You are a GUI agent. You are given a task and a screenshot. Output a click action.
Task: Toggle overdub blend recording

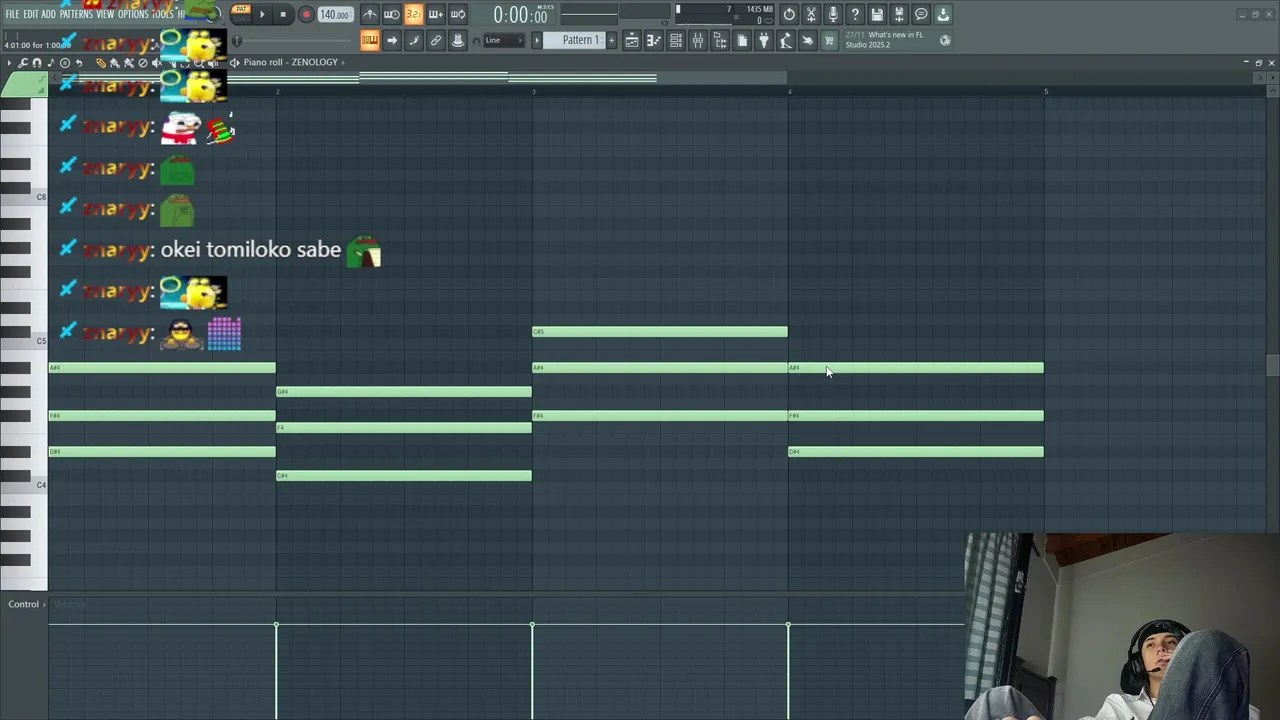pos(436,14)
